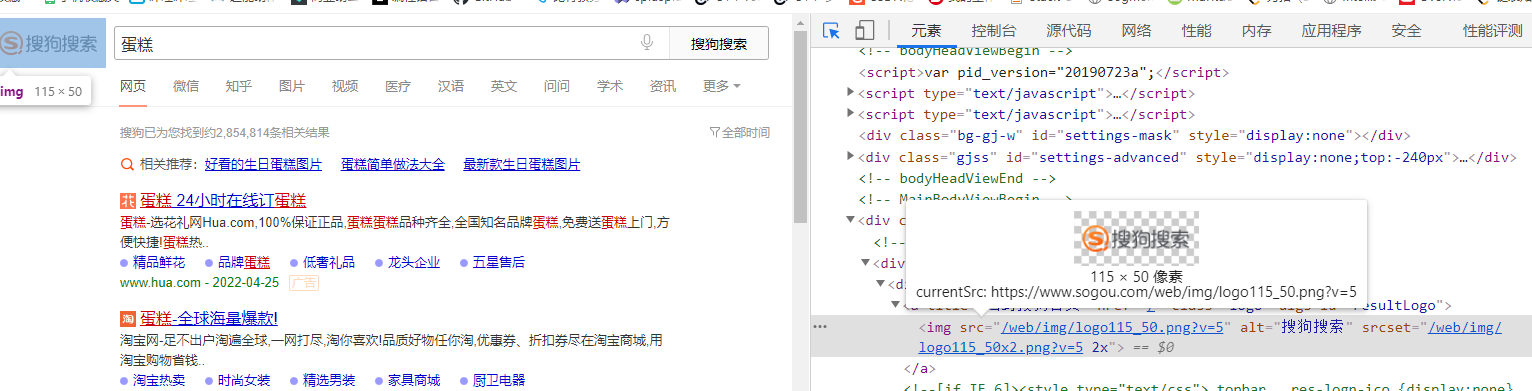Image resolution: width=1532 pixels, height=391 pixels.
Task: Click the 家具商城 sublink
Action: (x=414, y=380)
